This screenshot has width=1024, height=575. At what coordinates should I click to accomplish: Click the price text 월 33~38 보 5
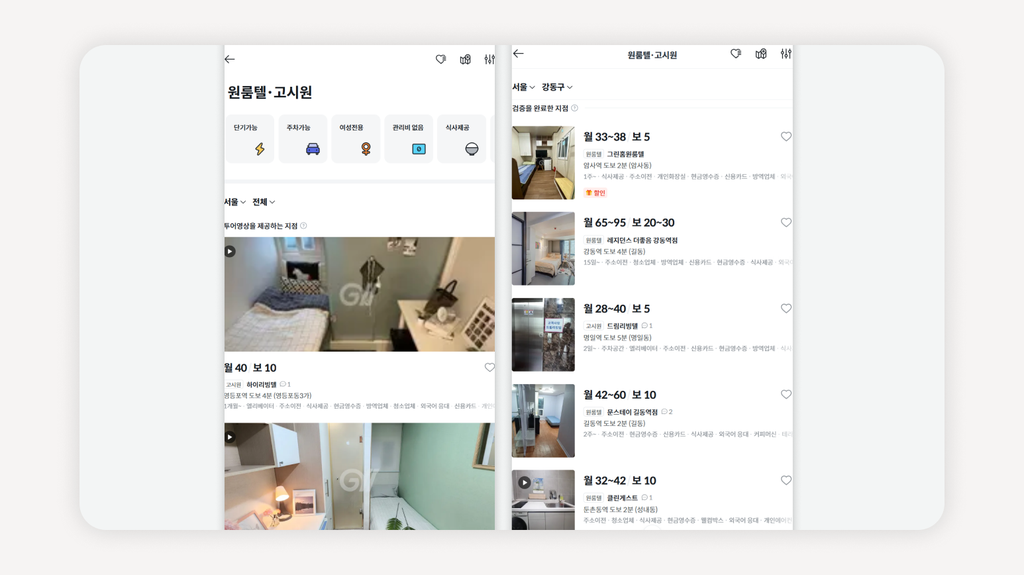[616, 137]
